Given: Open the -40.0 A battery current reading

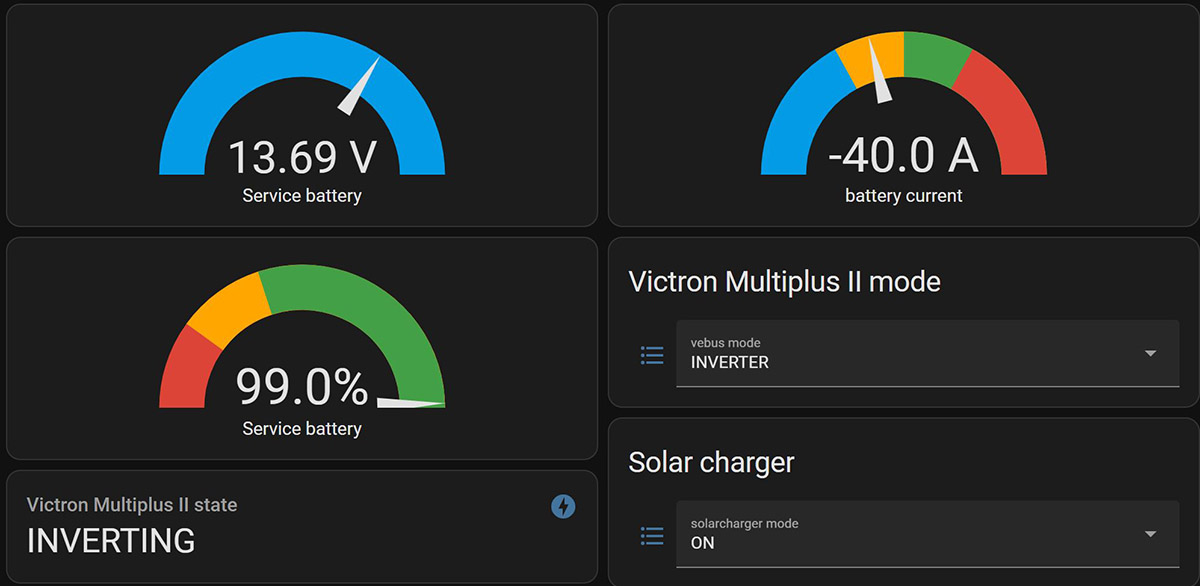Looking at the screenshot, I should pos(903,155).
